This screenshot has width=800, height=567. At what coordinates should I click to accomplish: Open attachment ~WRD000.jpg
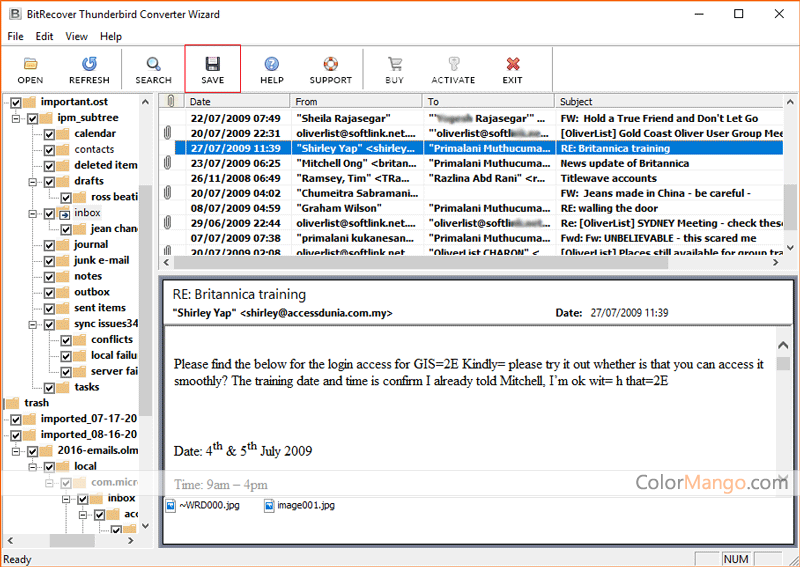coord(202,506)
